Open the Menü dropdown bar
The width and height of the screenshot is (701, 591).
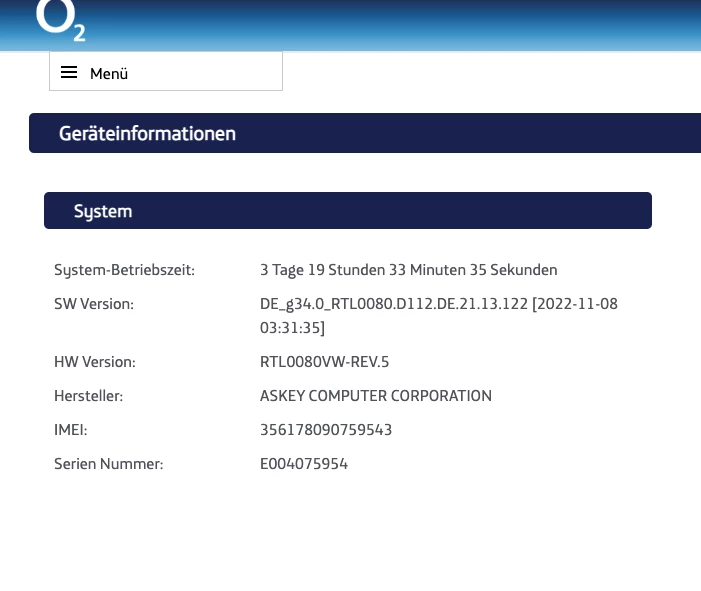166,72
